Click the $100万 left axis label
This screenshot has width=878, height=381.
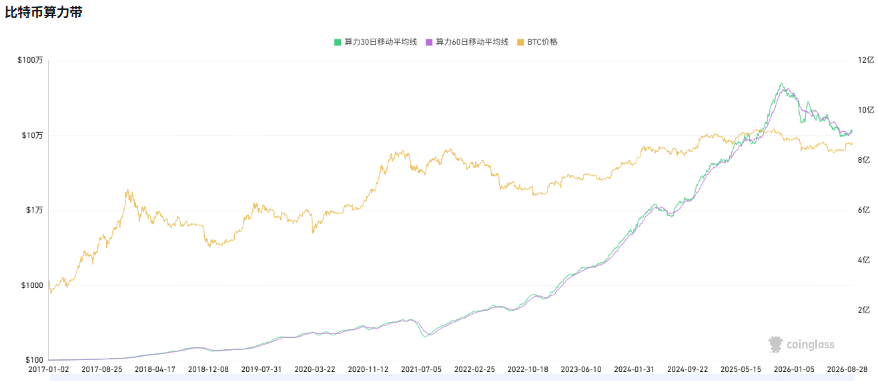(x=31, y=60)
